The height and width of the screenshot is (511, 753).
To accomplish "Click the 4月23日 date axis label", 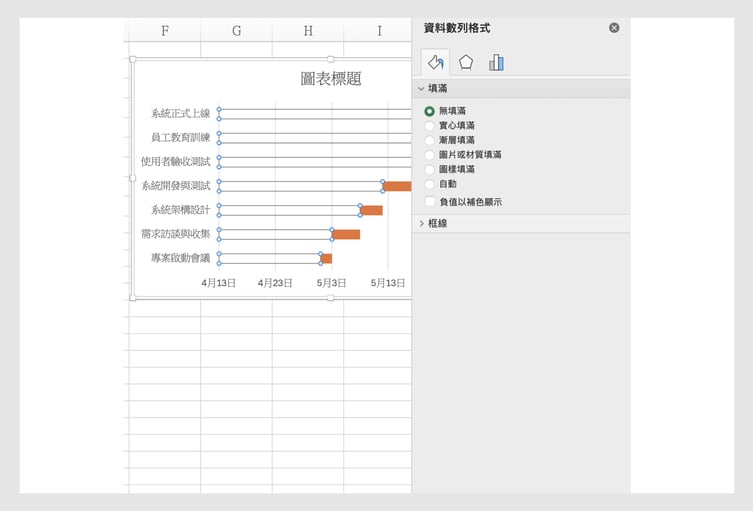I will click(275, 283).
